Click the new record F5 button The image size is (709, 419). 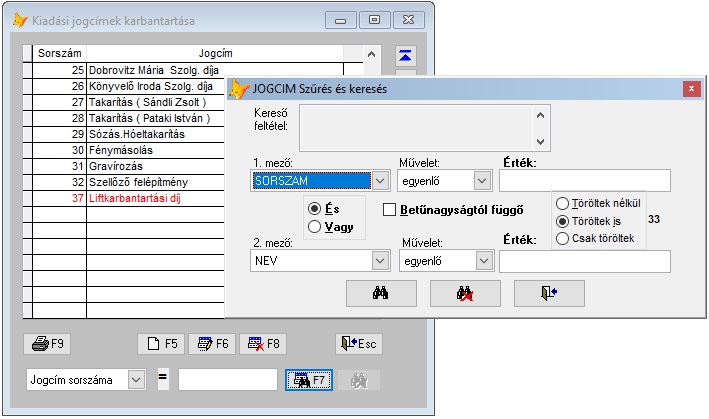point(161,344)
